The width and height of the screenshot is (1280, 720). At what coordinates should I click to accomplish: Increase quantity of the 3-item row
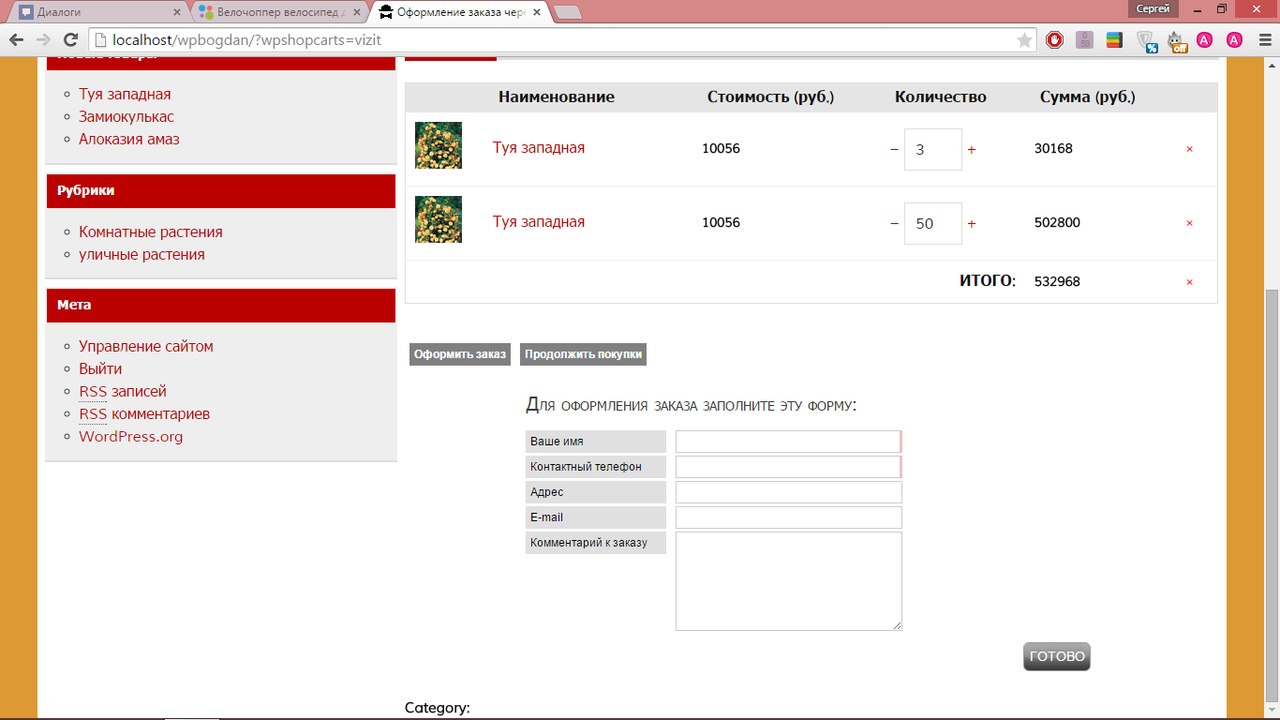point(971,149)
